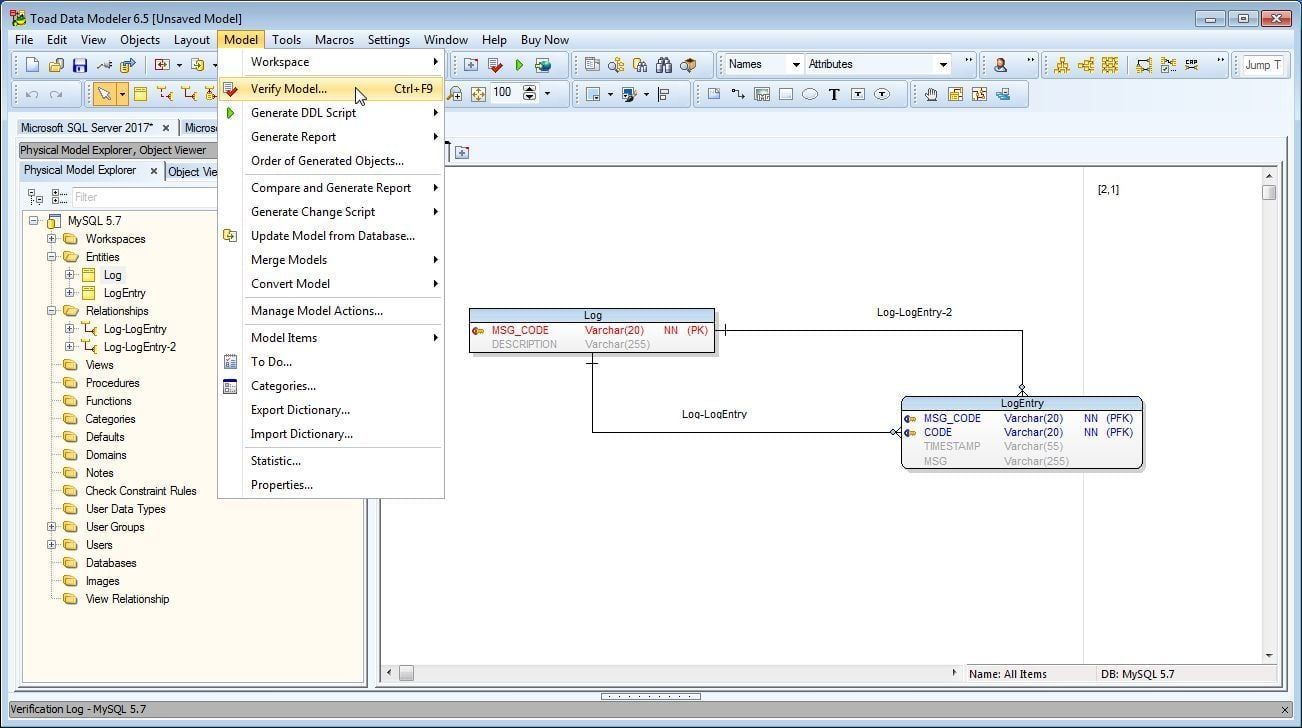This screenshot has height=728, width=1302.
Task: Click the diagram vertical scrollbar thumb
Action: [x=1269, y=192]
